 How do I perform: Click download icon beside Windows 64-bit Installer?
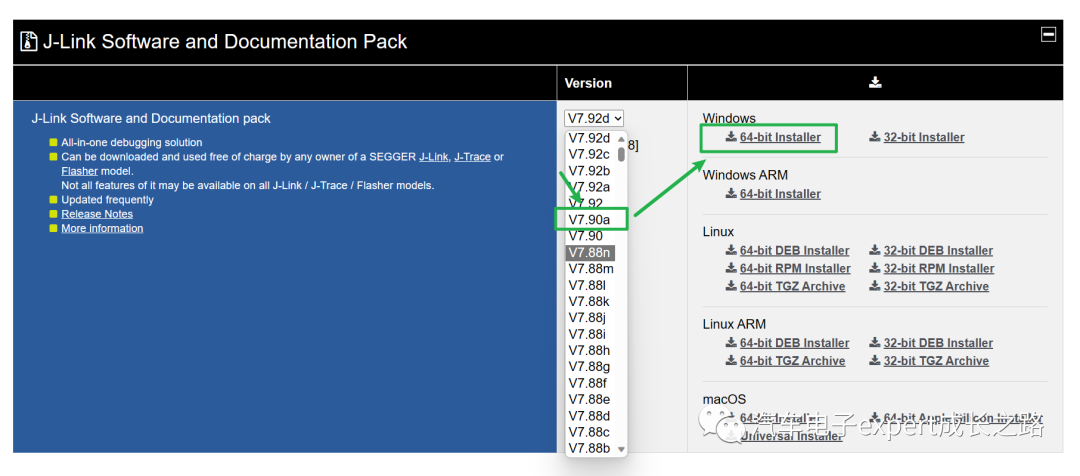pos(731,137)
